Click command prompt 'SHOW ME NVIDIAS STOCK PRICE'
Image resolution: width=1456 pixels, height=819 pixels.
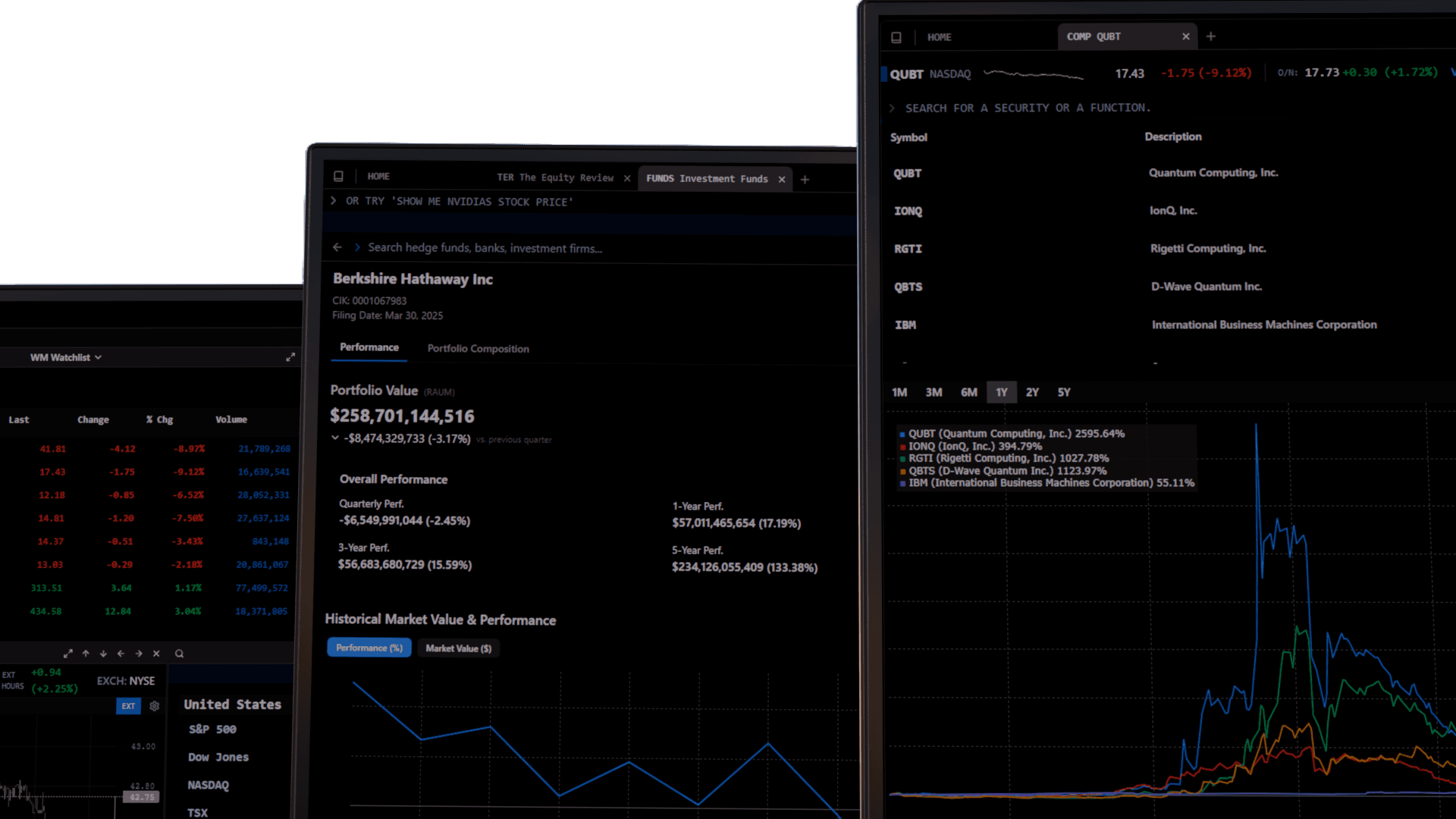pos(460,202)
